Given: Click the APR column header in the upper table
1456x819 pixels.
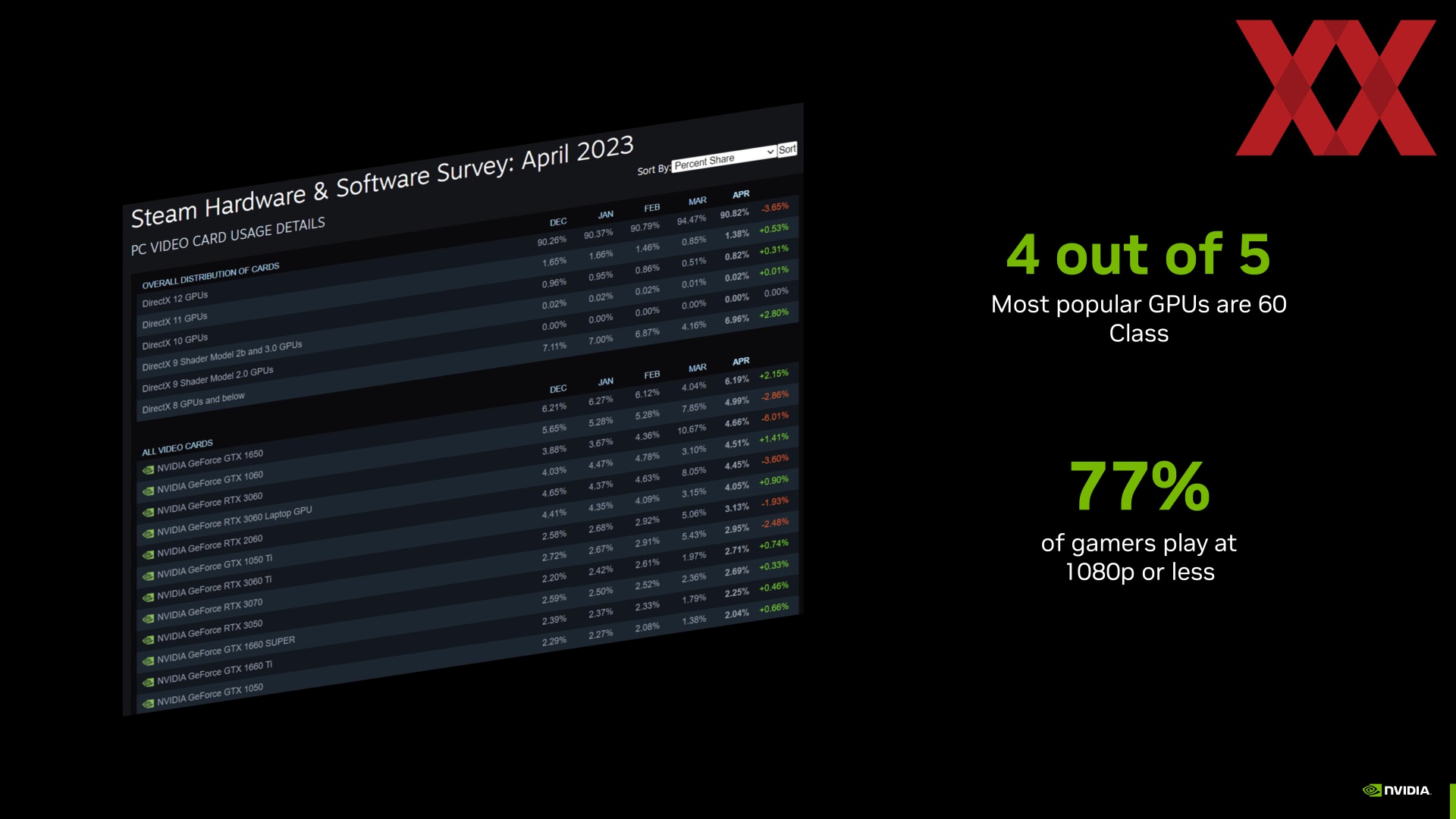Looking at the screenshot, I should click(741, 195).
